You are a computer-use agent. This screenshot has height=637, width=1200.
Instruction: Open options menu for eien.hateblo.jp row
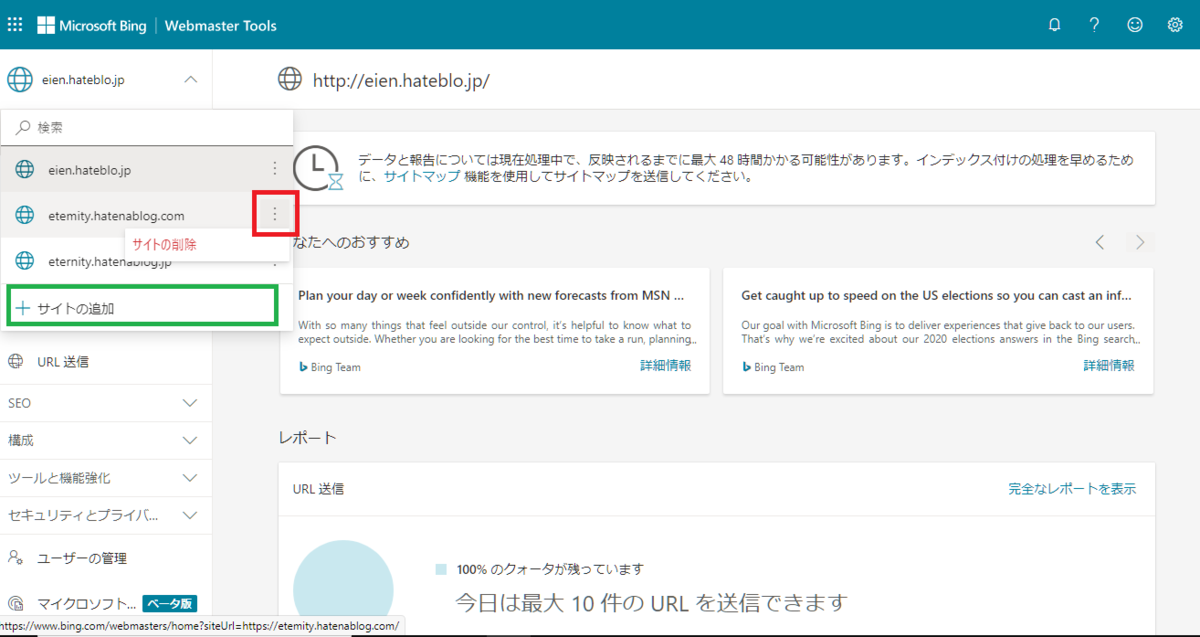(x=275, y=169)
